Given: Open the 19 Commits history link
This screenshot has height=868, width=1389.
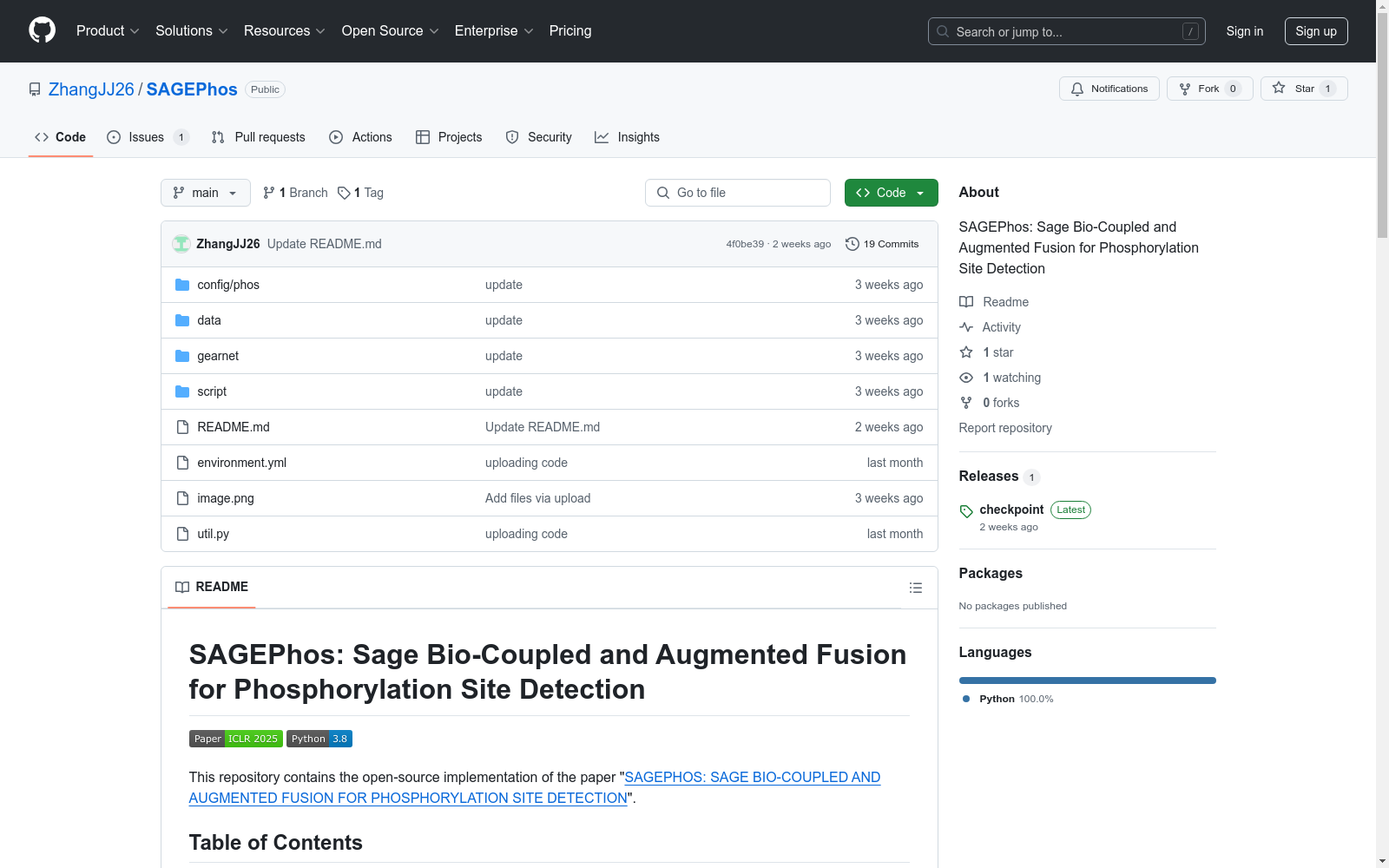Looking at the screenshot, I should [x=882, y=244].
